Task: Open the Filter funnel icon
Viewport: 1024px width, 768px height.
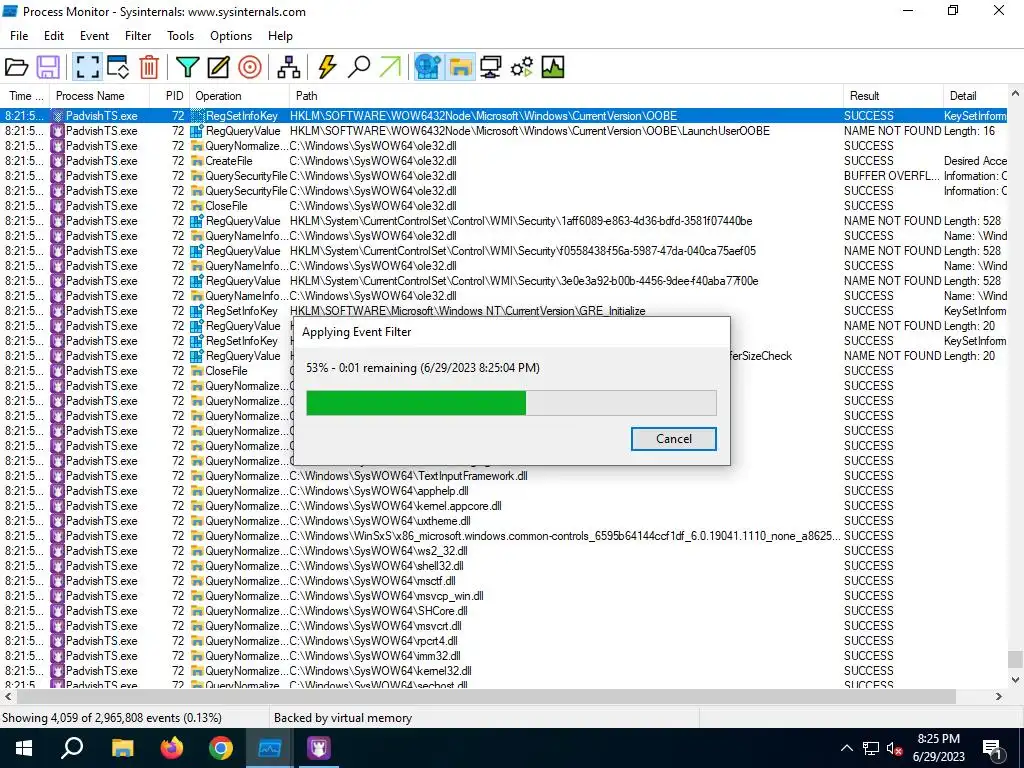Action: pyautogui.click(x=187, y=67)
